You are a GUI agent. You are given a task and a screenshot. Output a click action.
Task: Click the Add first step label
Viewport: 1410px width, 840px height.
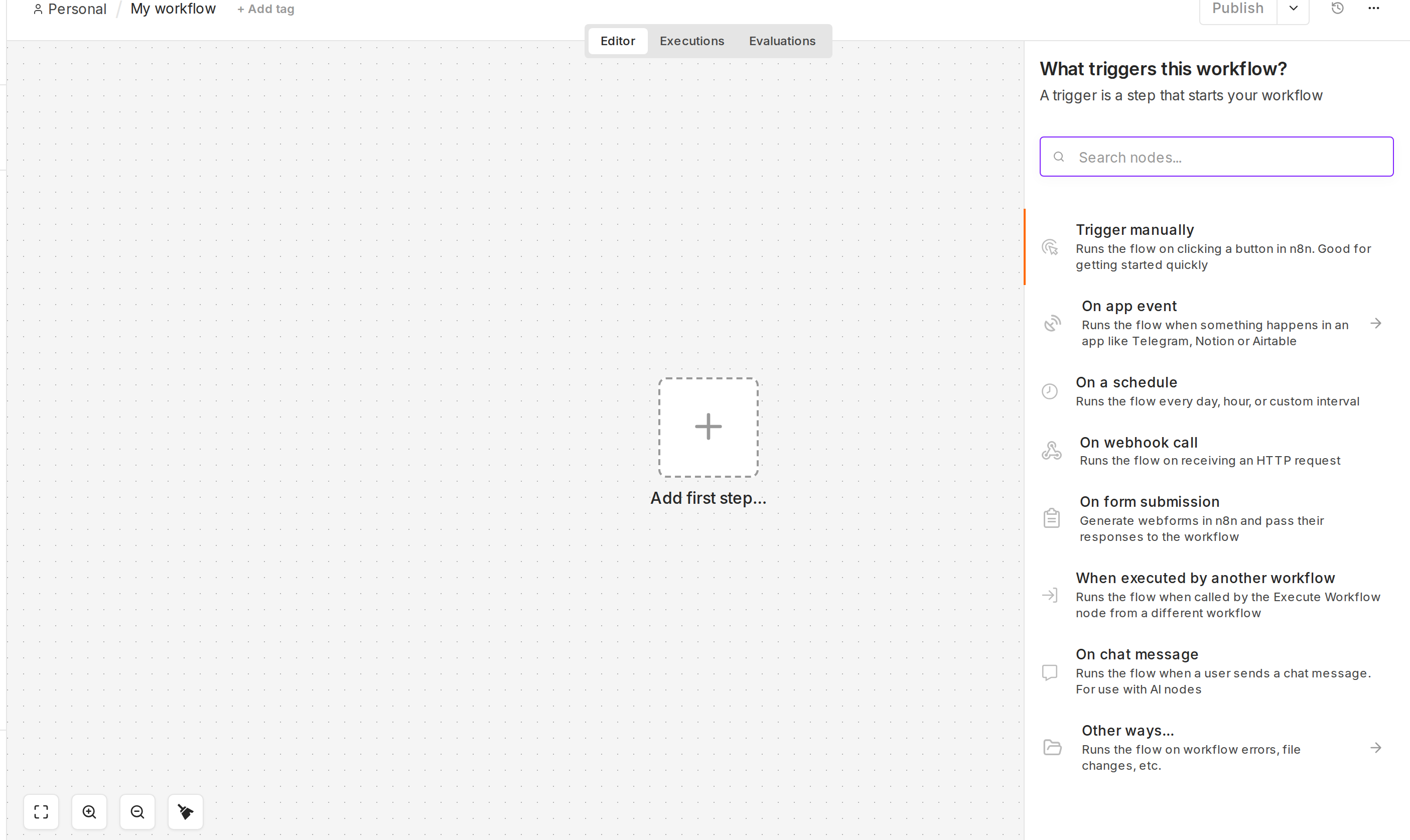708,498
